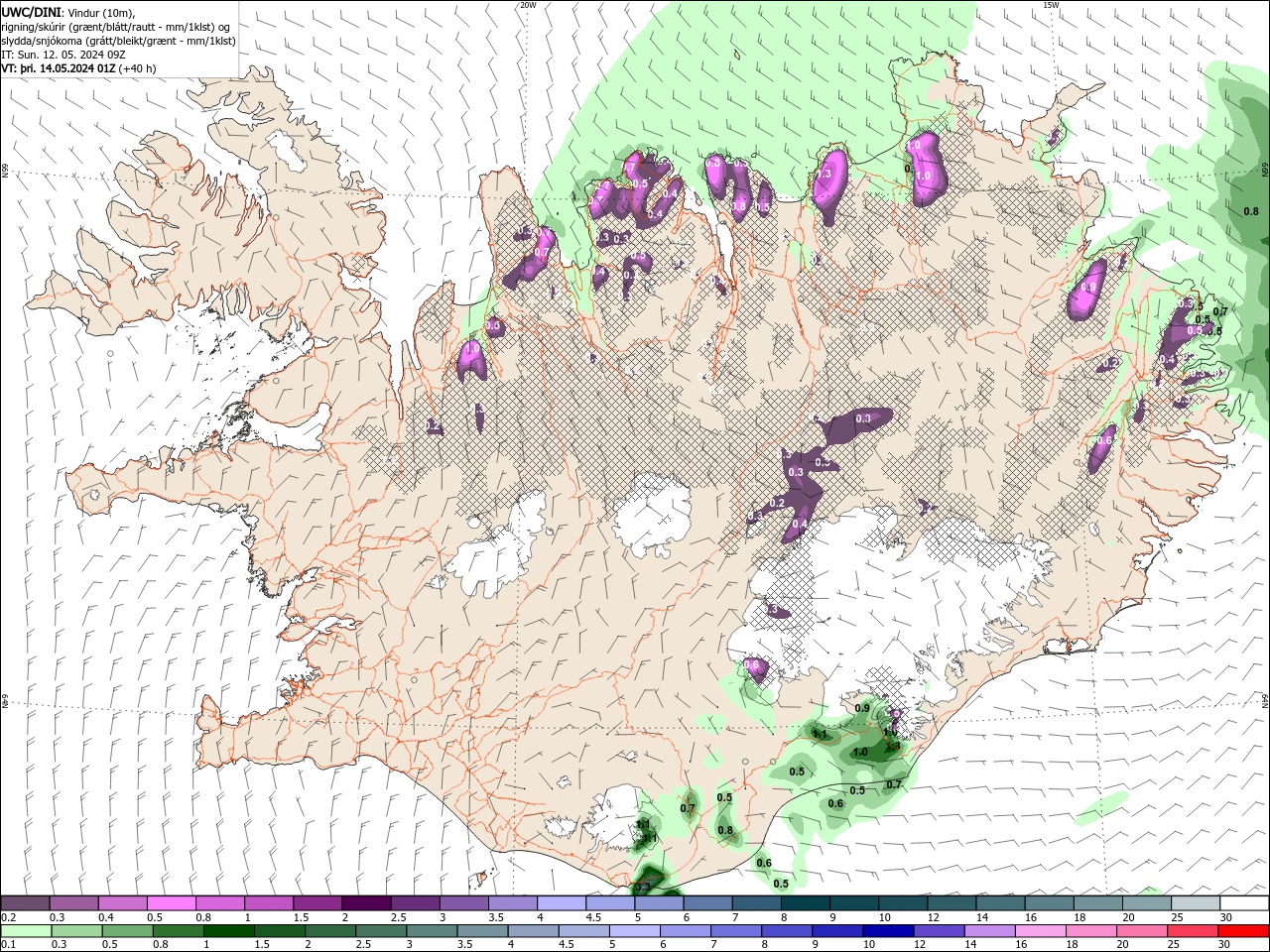
Task: Click the '0.1' label in the lower legend row
Action: click(9, 945)
